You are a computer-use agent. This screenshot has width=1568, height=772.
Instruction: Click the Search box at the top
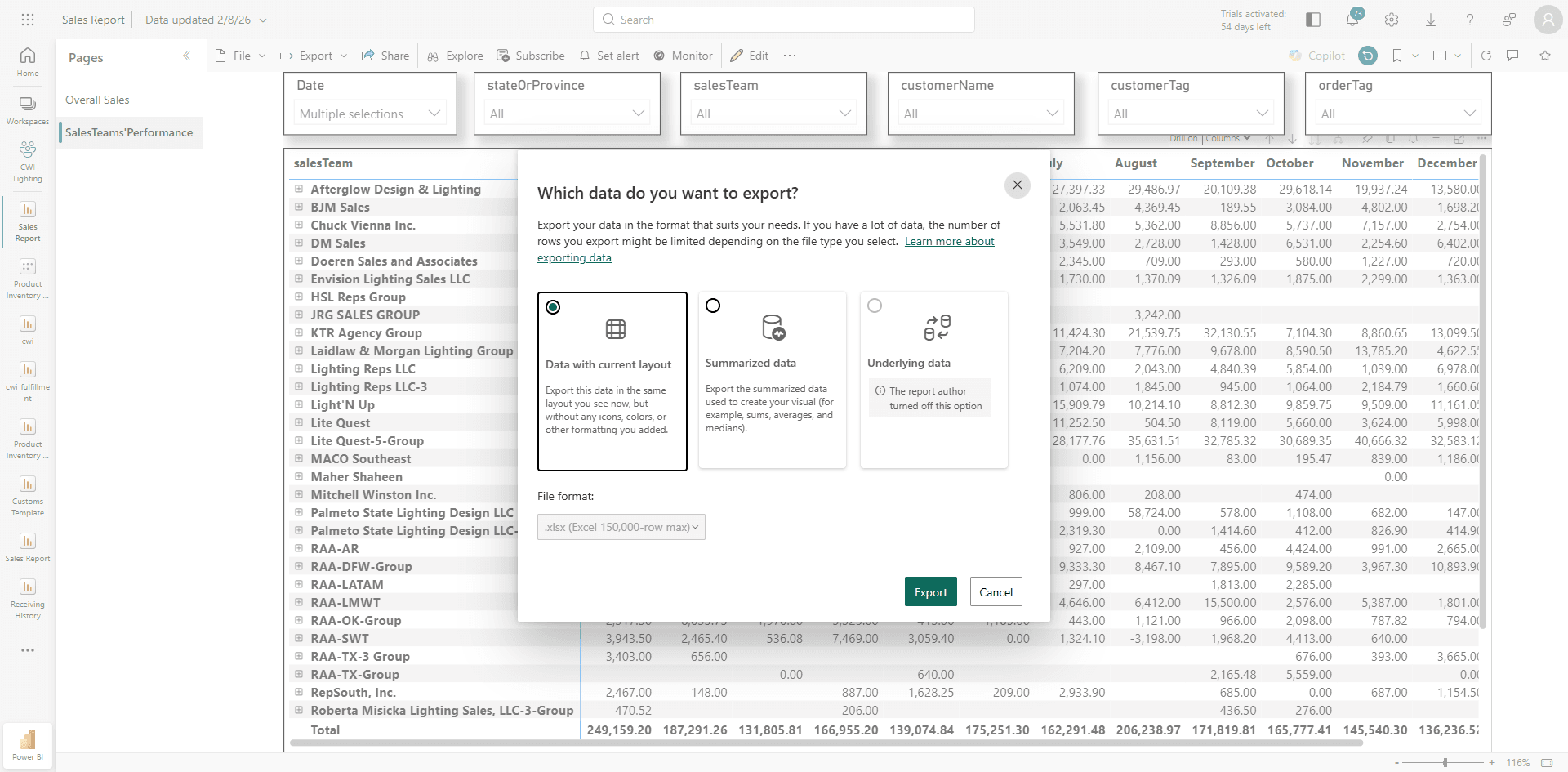784,20
